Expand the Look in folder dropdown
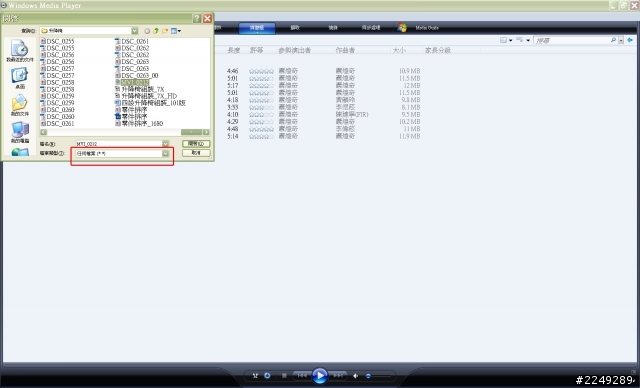This screenshot has width=640, height=388. pyautogui.click(x=135, y=31)
